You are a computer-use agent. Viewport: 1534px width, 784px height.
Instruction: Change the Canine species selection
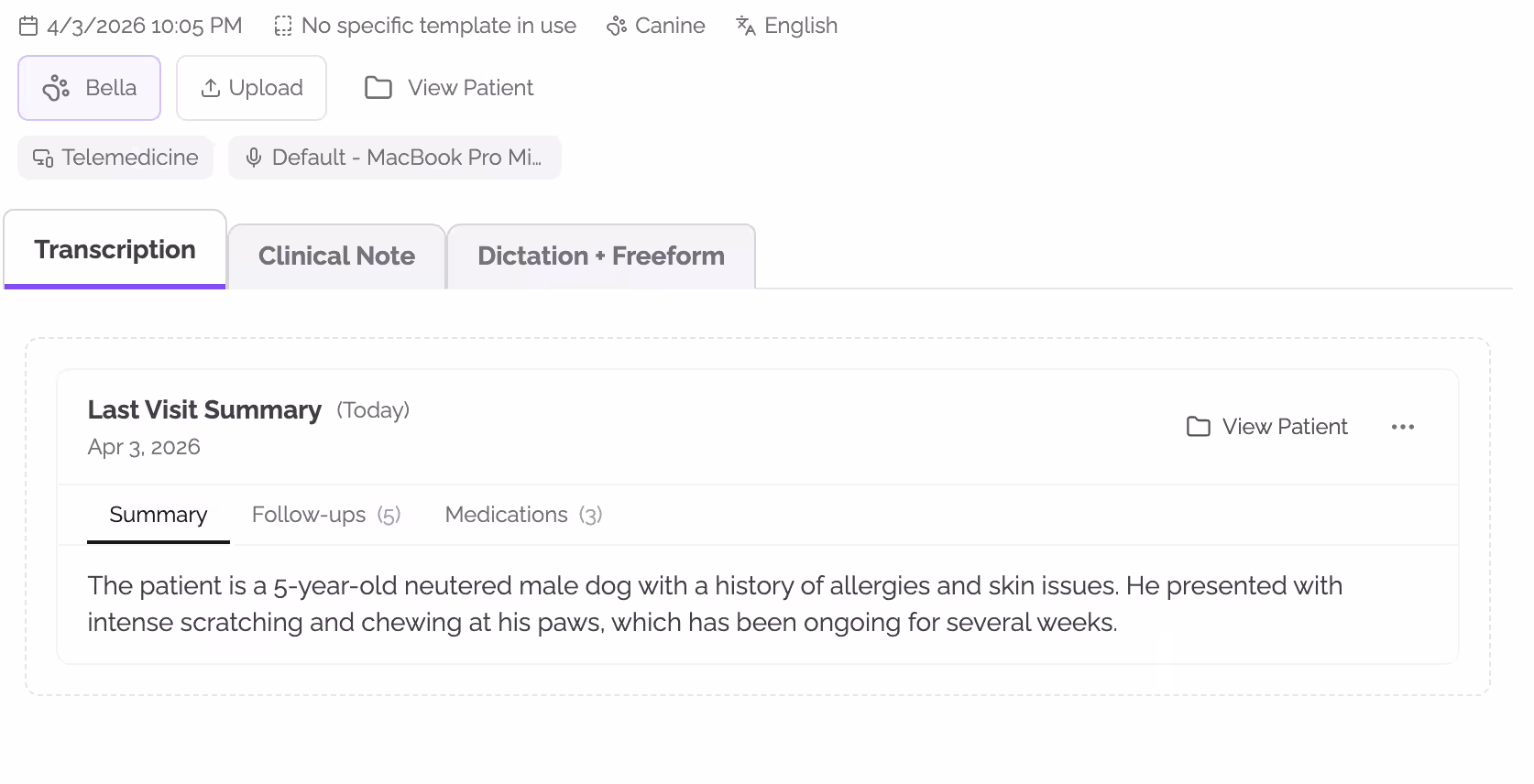pyautogui.click(x=669, y=26)
